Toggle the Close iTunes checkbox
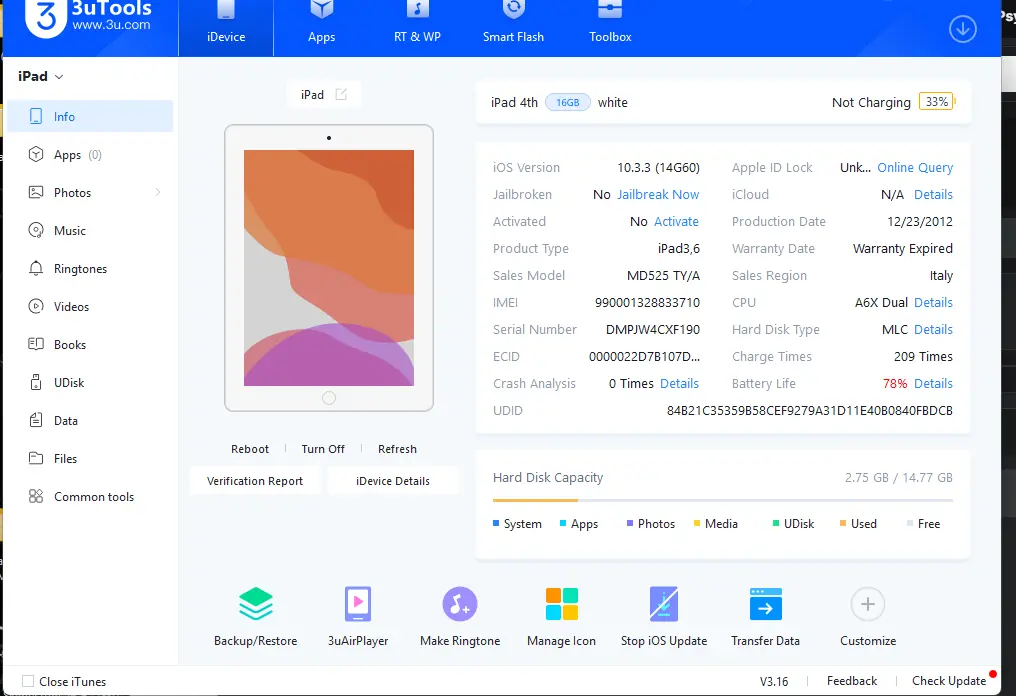This screenshot has width=1016, height=696. tap(28, 681)
